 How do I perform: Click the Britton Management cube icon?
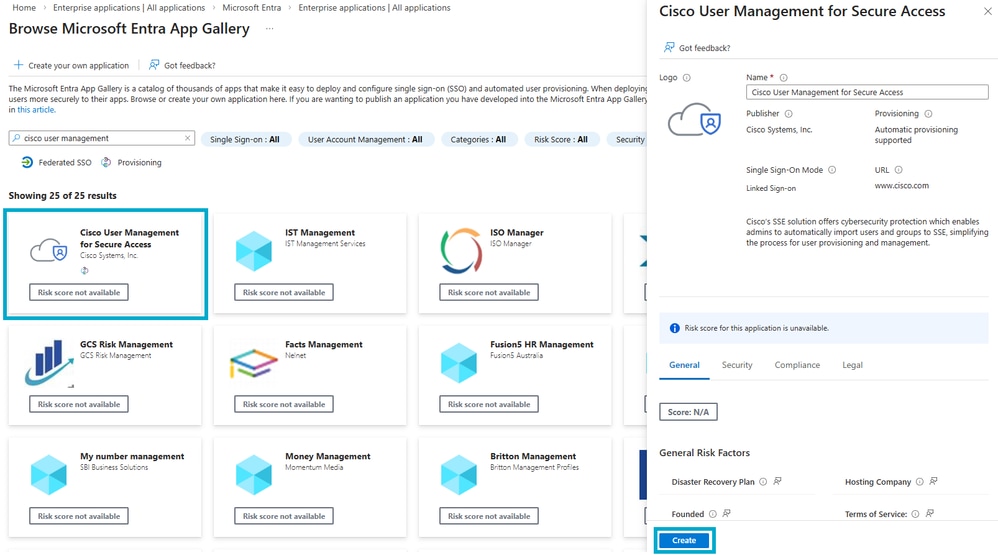click(x=458, y=475)
